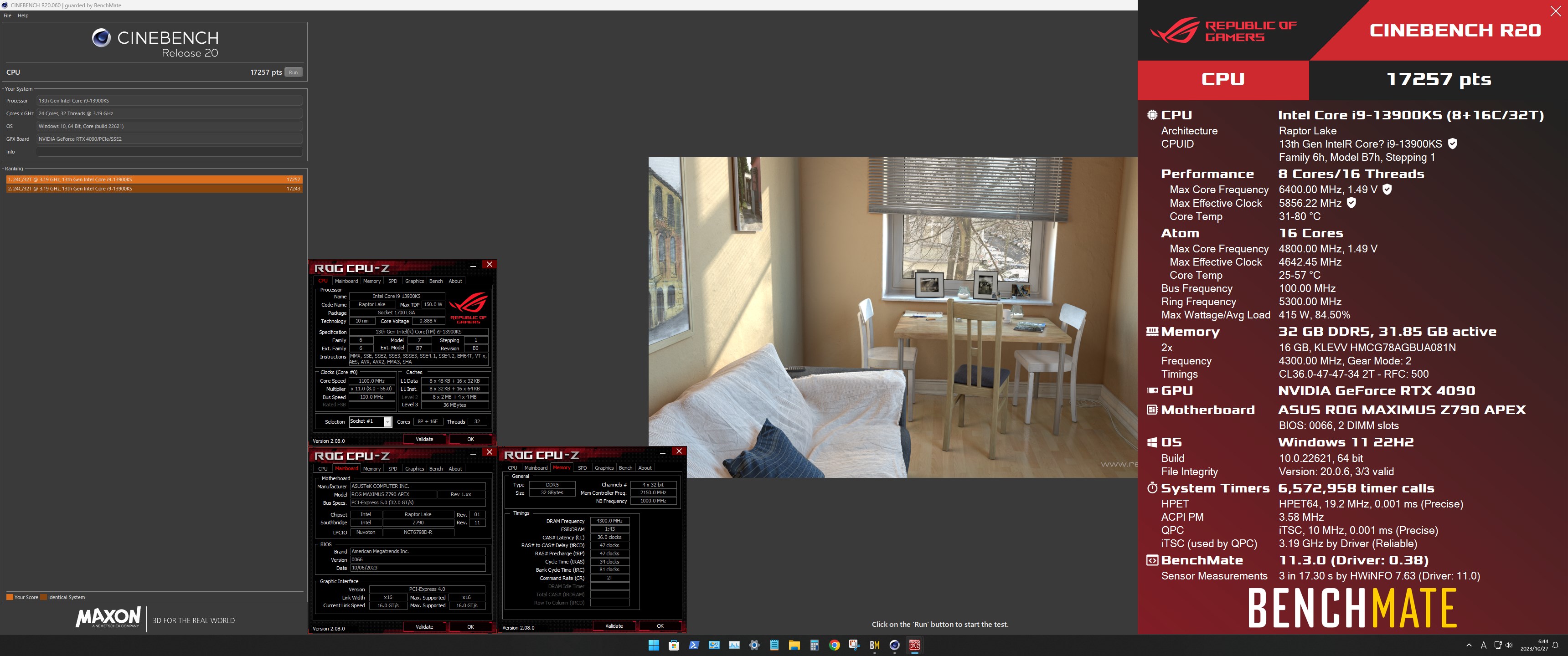
Task: Switch to Cinebench via its taskbar icon
Action: 895,645
